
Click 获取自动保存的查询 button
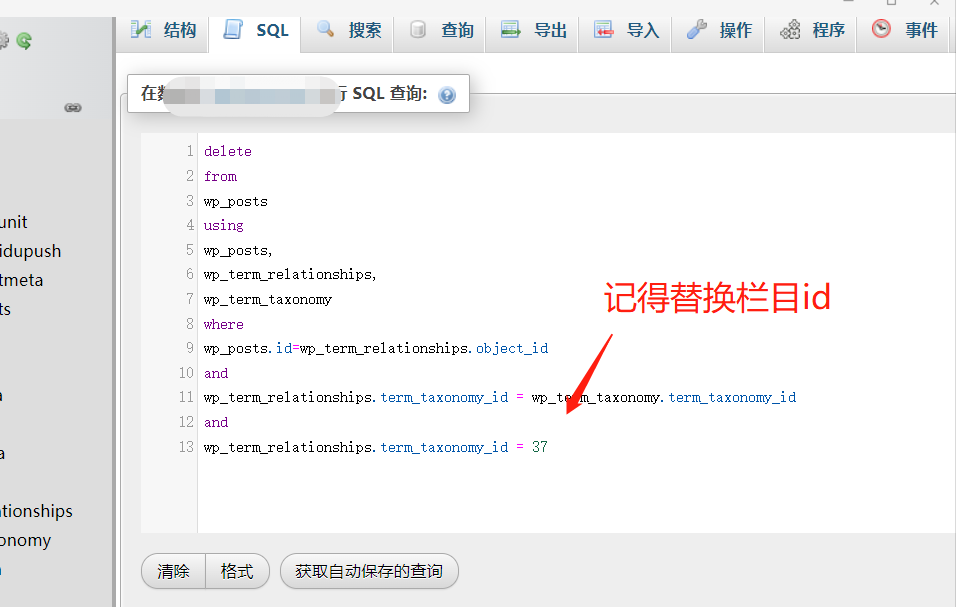[369, 571]
